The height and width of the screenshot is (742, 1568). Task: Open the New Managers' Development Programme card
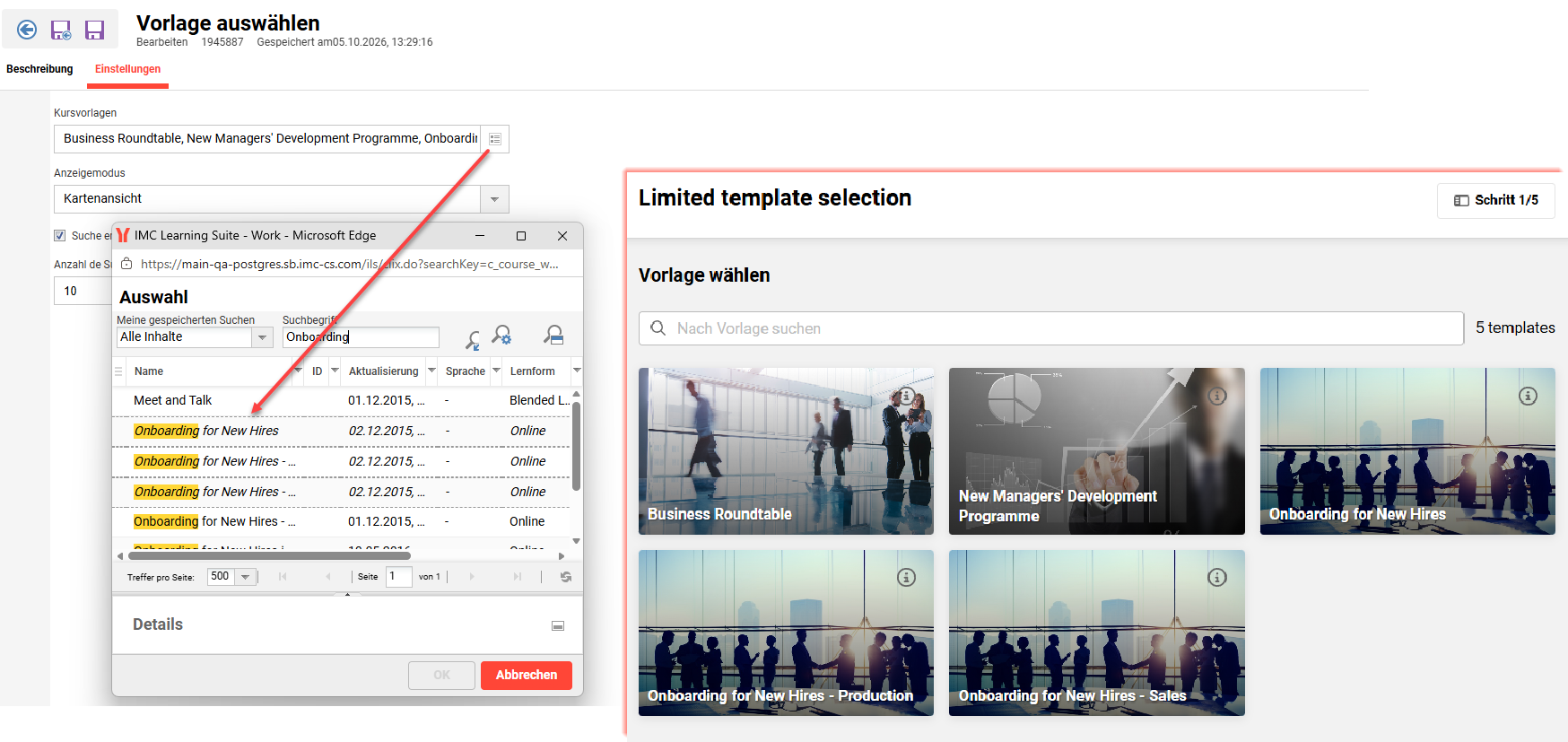1097,451
